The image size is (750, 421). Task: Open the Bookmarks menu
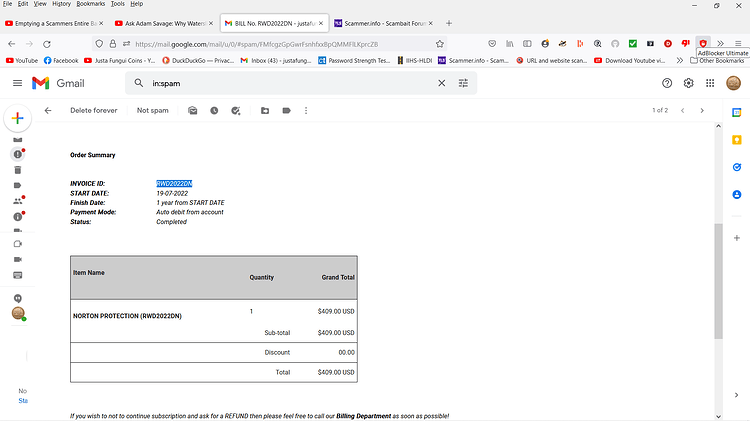[x=90, y=4]
